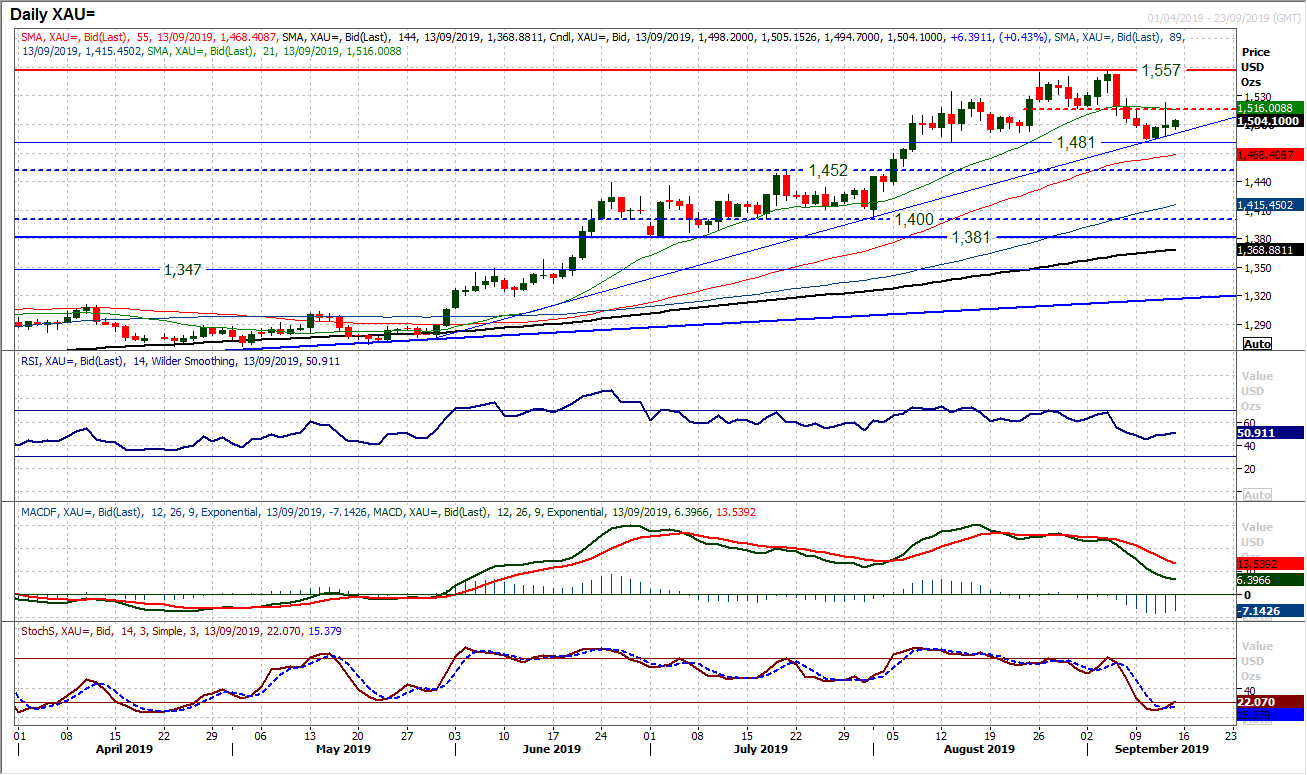The image size is (1307, 775).
Task: Select the green MACD 6.3966 value tag
Action: 1271,579
